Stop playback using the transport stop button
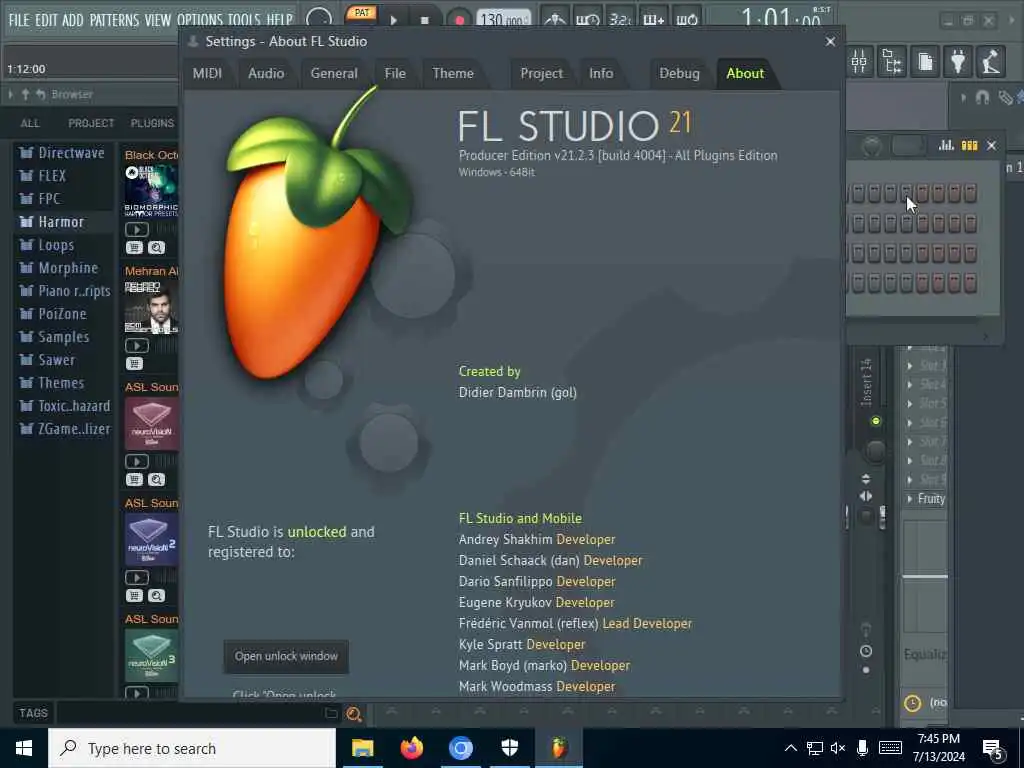 pos(424,20)
